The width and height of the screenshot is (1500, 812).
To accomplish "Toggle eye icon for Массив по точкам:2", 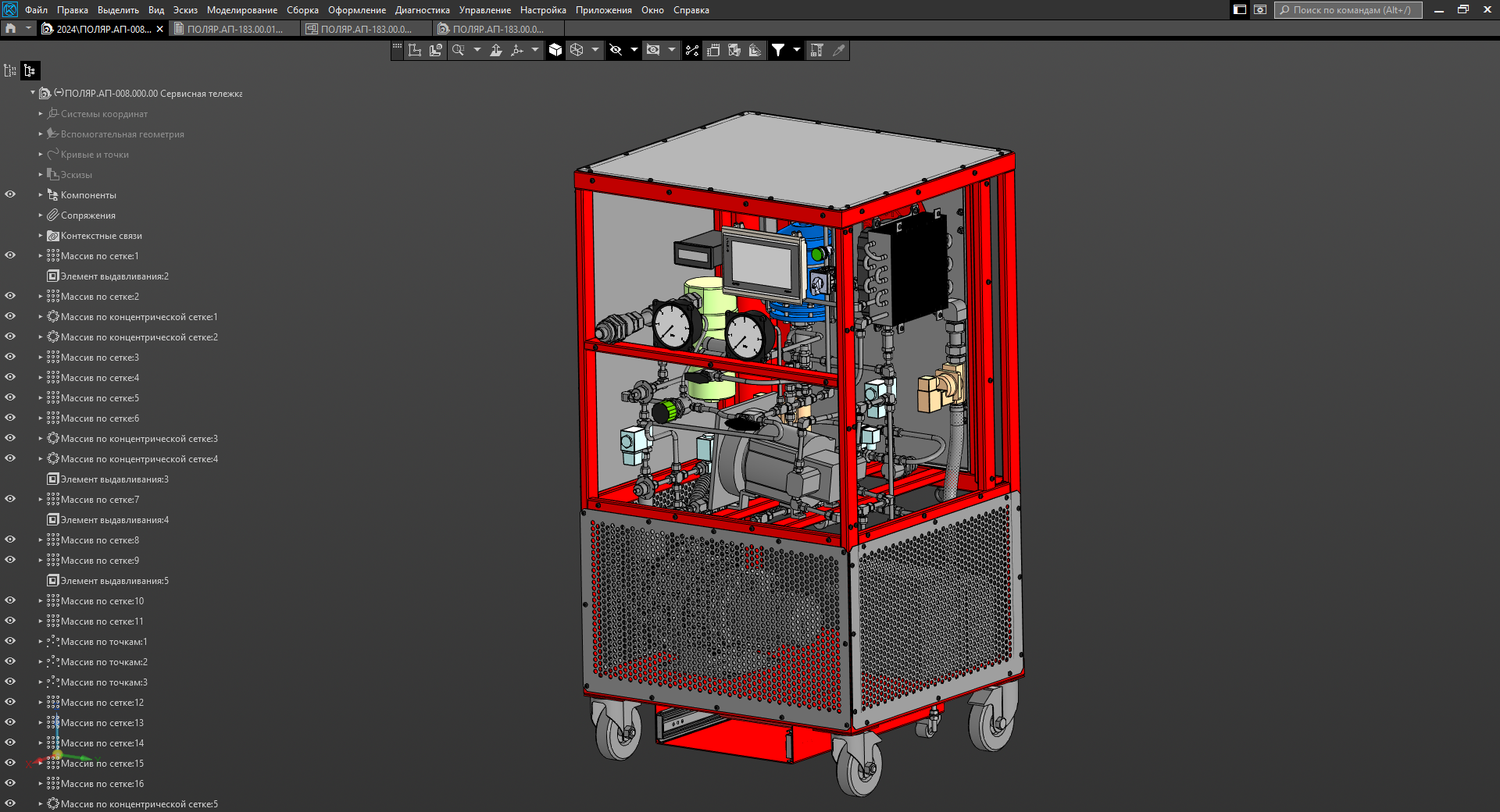I will [10, 661].
